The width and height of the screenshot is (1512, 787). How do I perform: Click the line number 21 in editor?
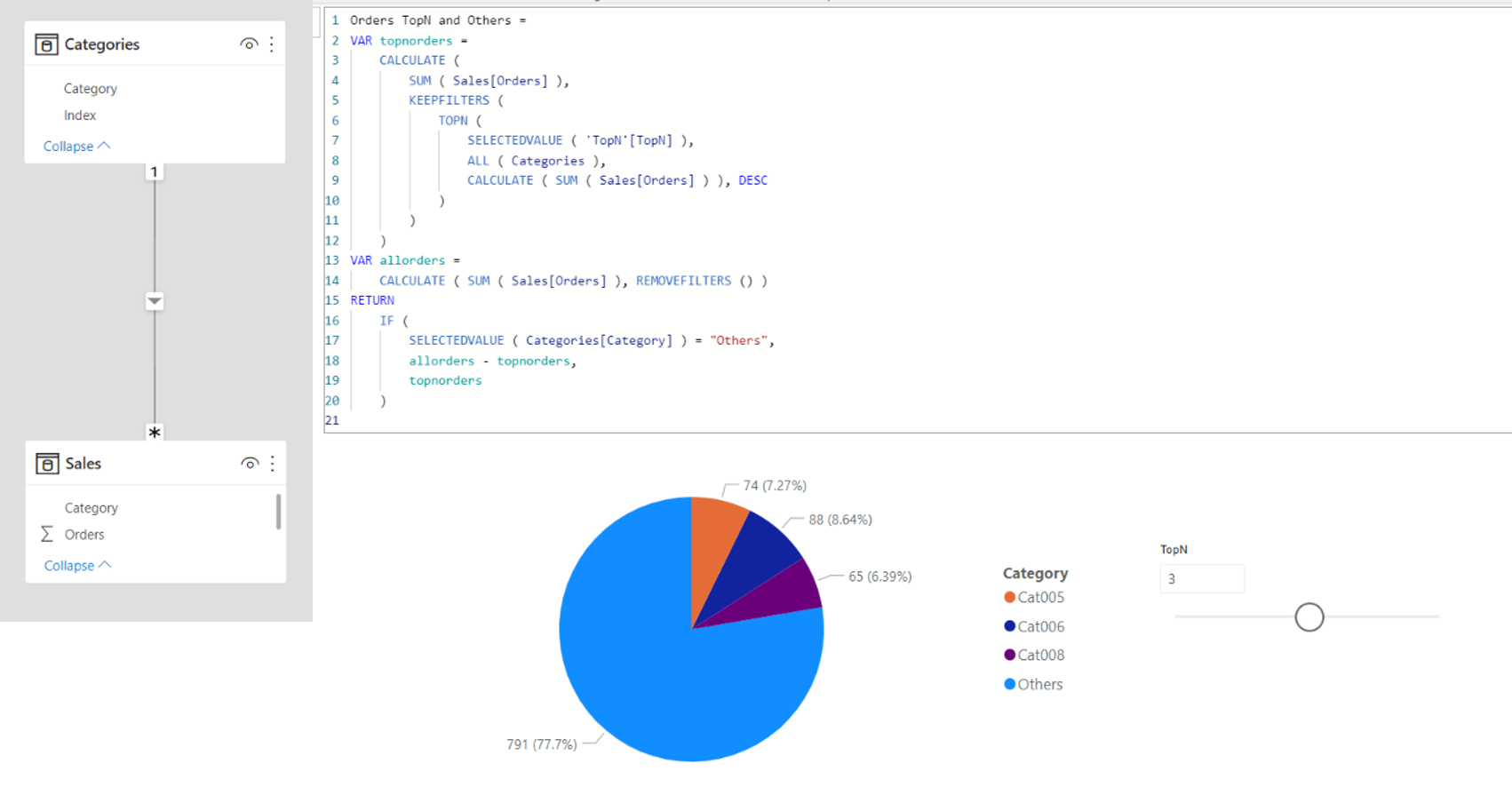coord(331,420)
